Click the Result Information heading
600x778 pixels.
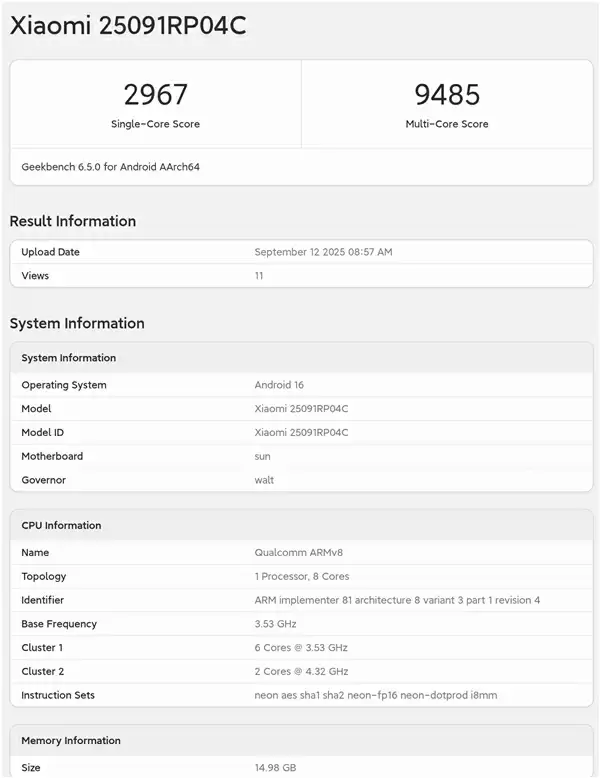coord(73,221)
